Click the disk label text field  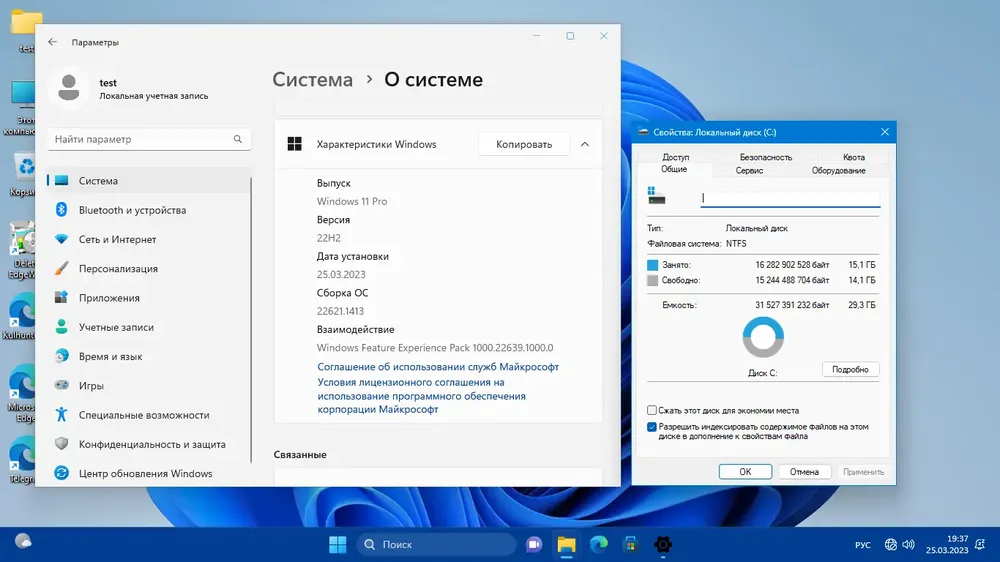[x=790, y=198]
